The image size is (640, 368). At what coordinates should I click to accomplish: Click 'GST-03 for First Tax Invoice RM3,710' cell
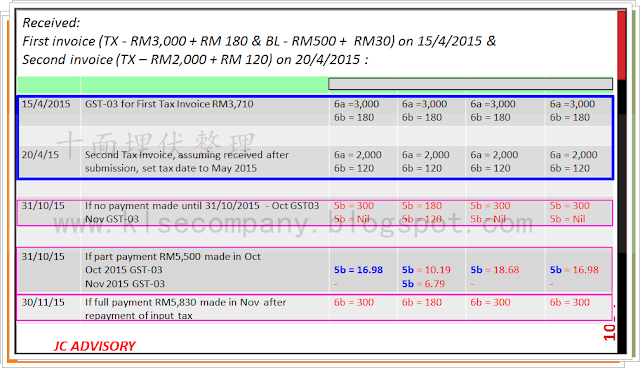tap(169, 104)
